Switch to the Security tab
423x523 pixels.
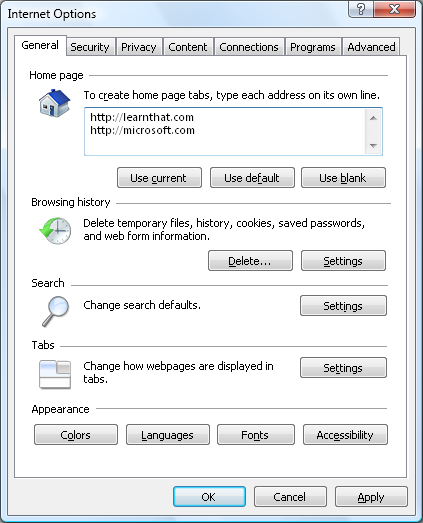[90, 47]
